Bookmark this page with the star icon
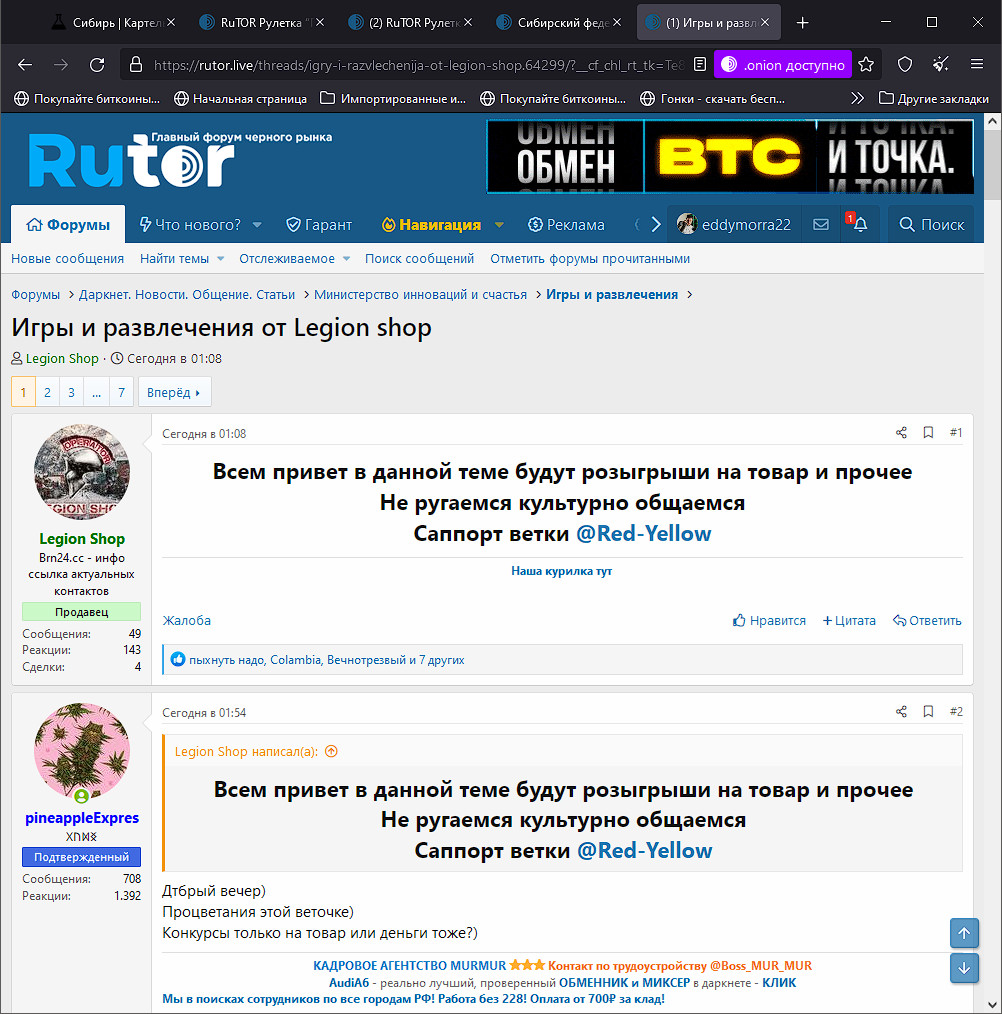Image resolution: width=1002 pixels, height=1014 pixels. click(866, 65)
